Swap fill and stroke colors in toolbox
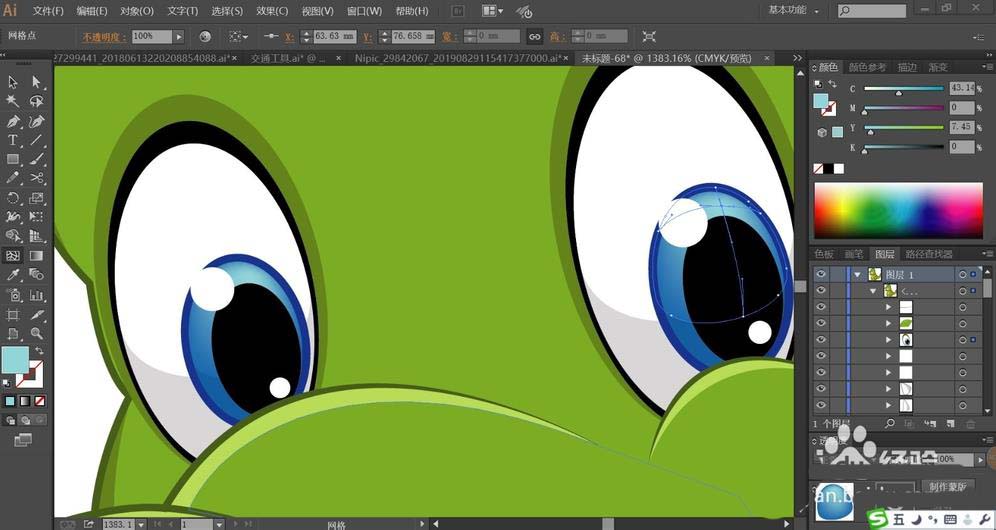Image resolution: width=996 pixels, height=530 pixels. pyautogui.click(x=39, y=351)
